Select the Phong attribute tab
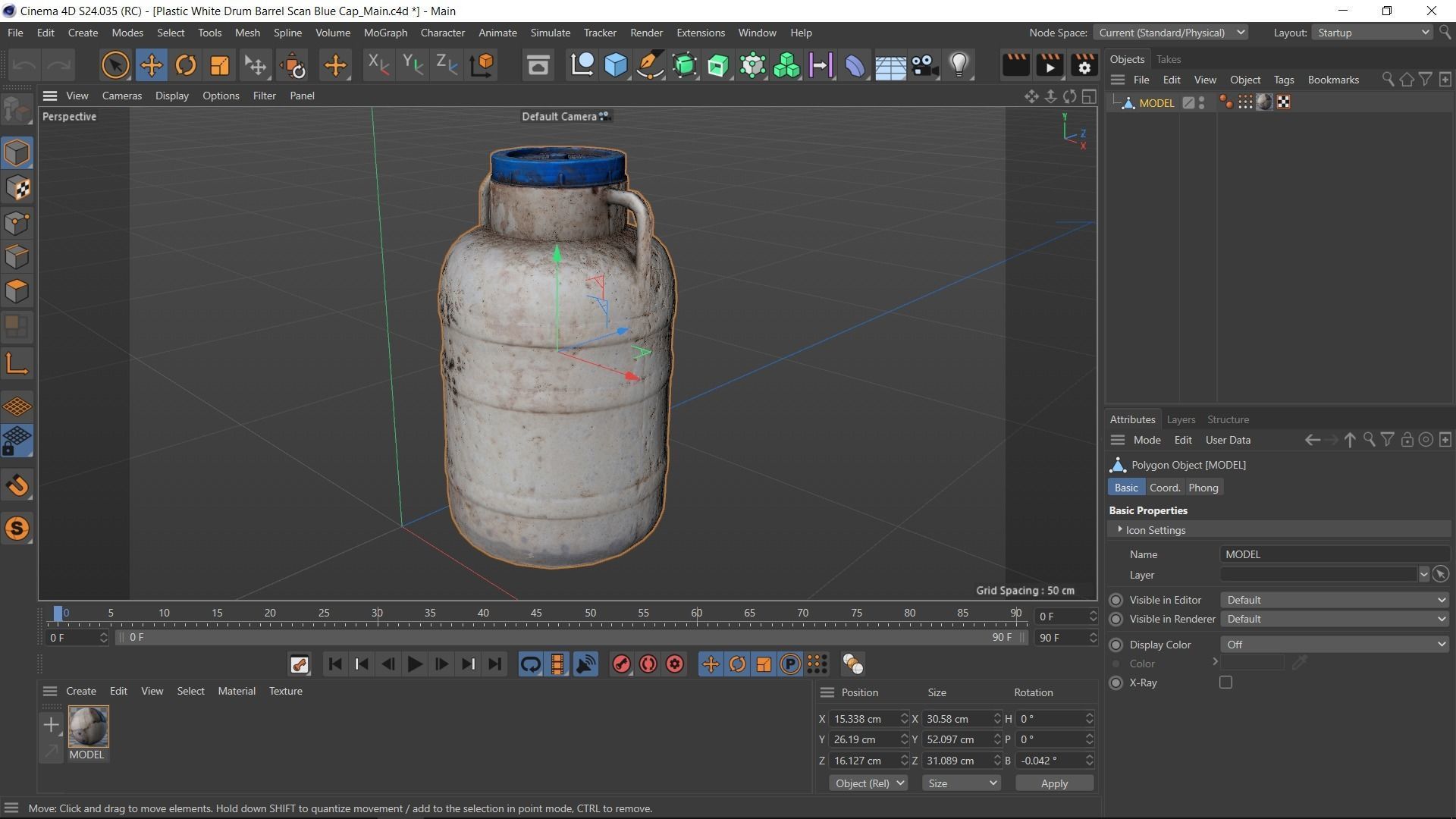Screen dimensions: 1456x819 pyautogui.click(x=1203, y=488)
